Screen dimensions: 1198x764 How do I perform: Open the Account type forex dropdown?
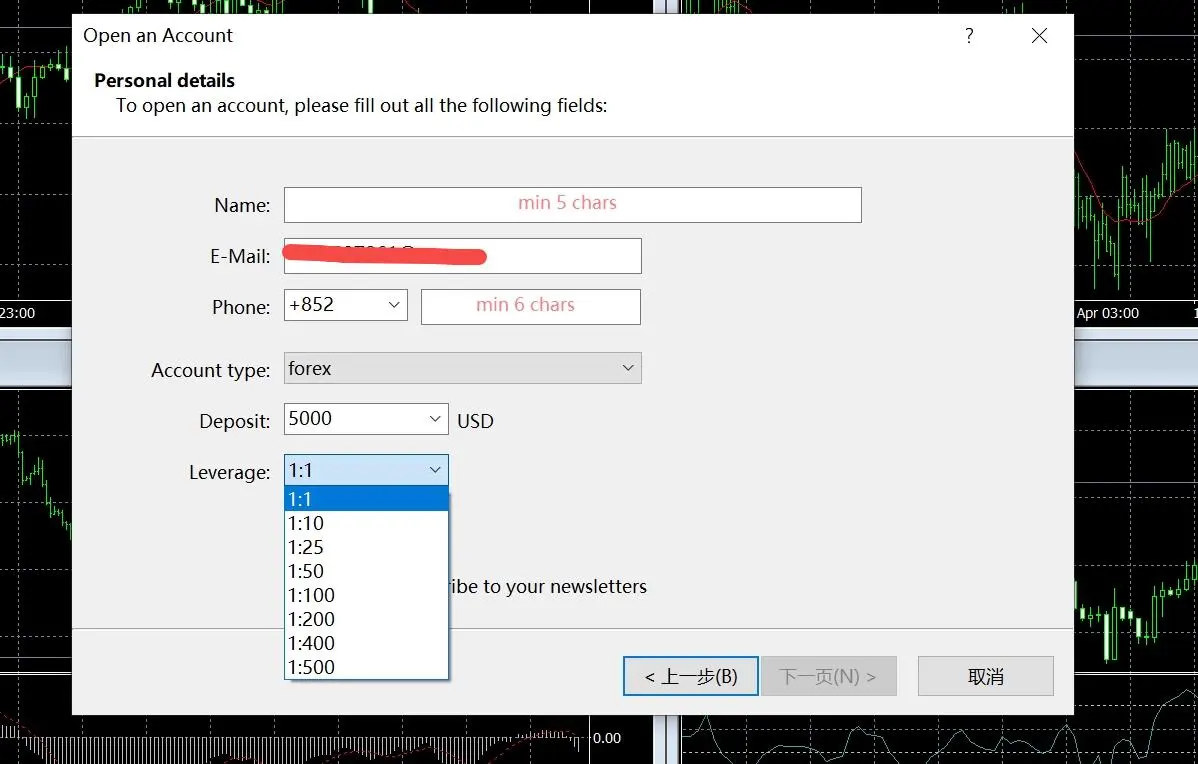pyautogui.click(x=462, y=368)
